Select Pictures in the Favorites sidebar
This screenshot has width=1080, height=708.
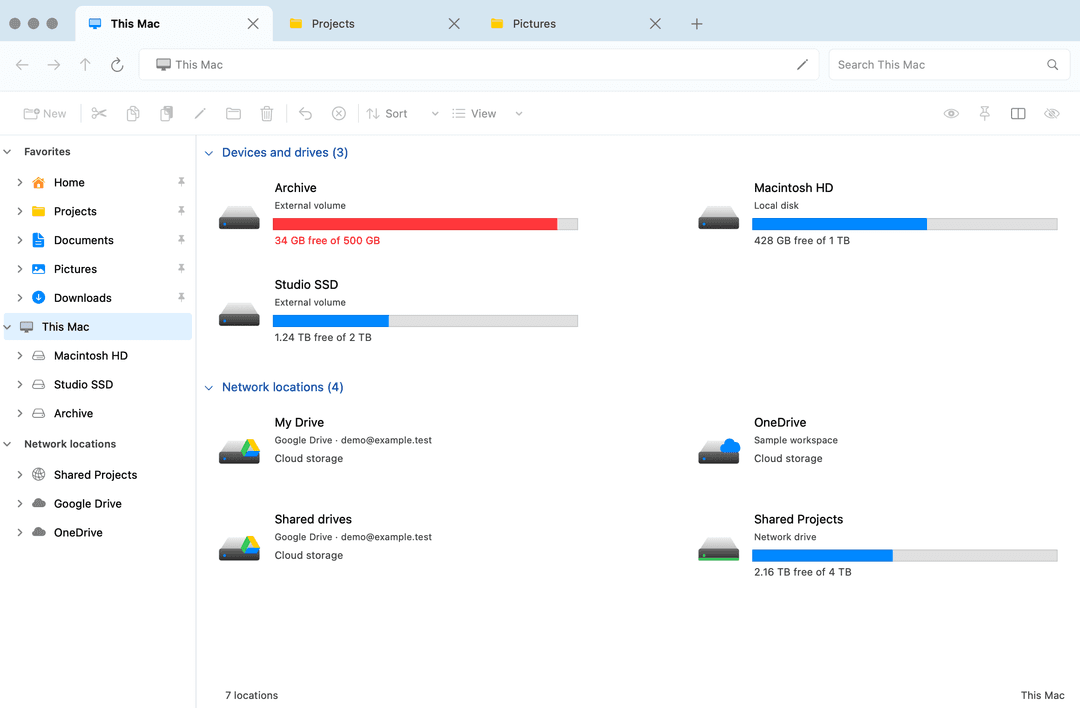pyautogui.click(x=98, y=269)
